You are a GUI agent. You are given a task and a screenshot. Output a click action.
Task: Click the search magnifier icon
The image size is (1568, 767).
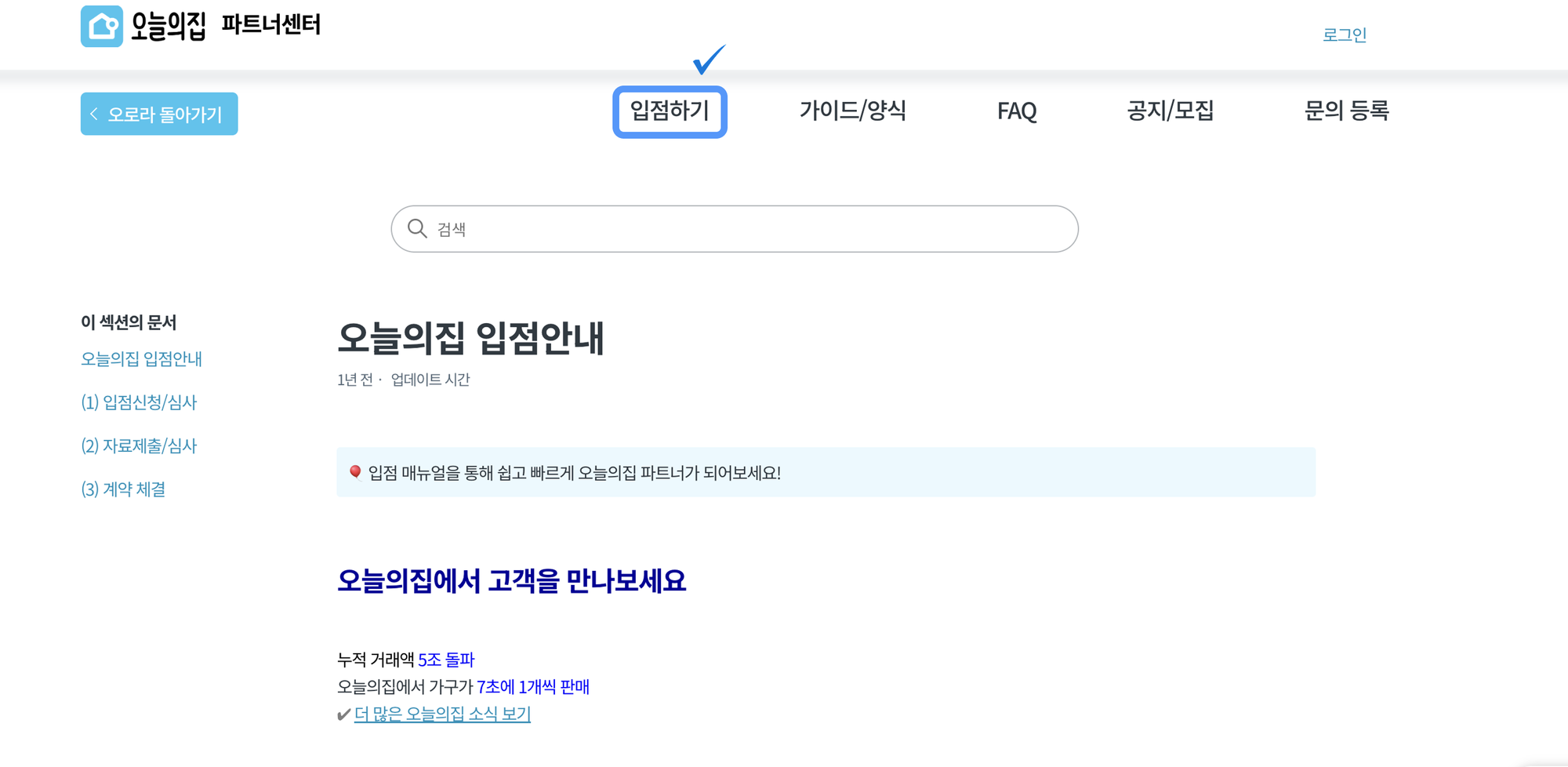tap(416, 227)
